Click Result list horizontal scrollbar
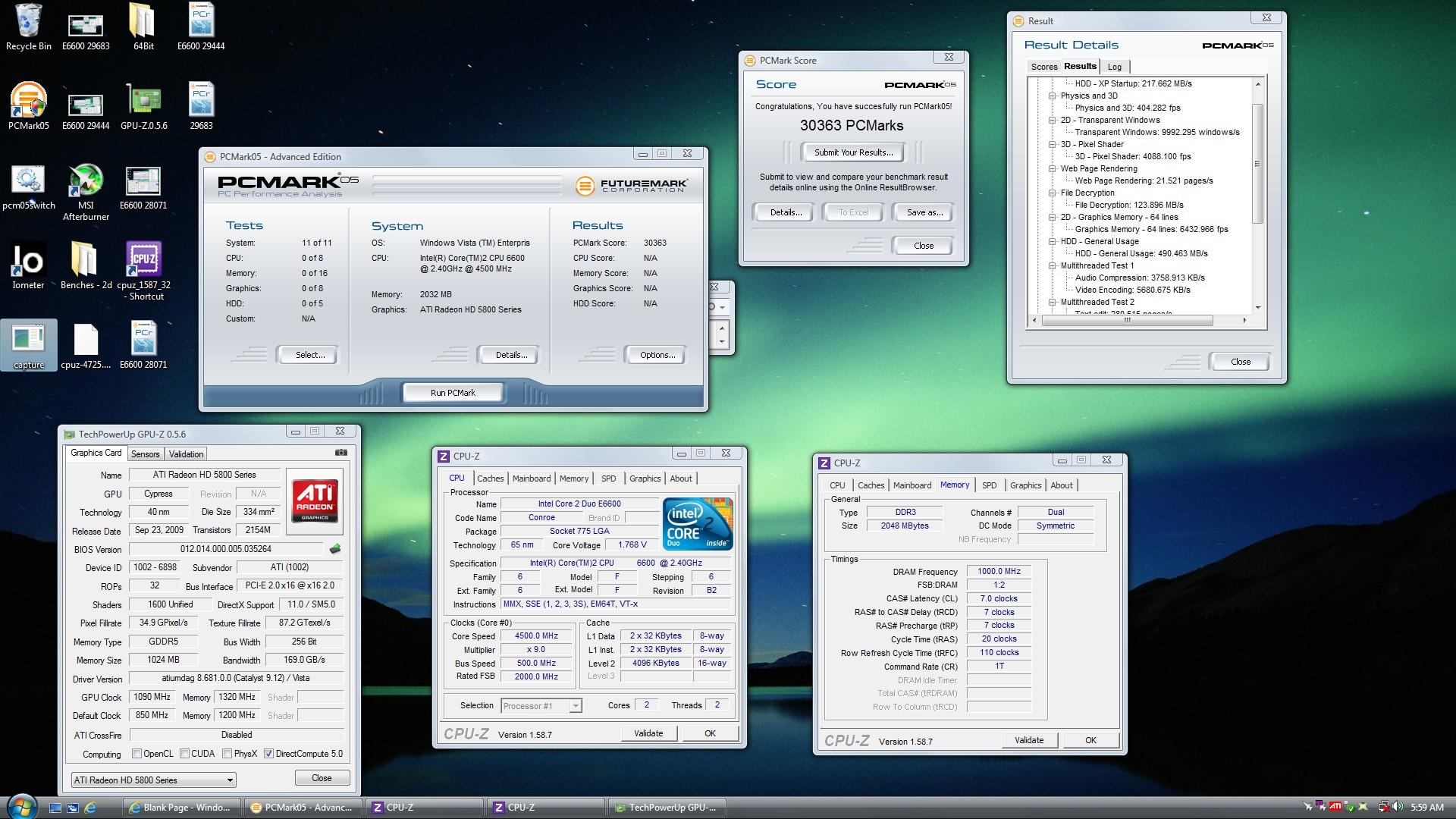The height and width of the screenshot is (819, 1456). [1128, 320]
